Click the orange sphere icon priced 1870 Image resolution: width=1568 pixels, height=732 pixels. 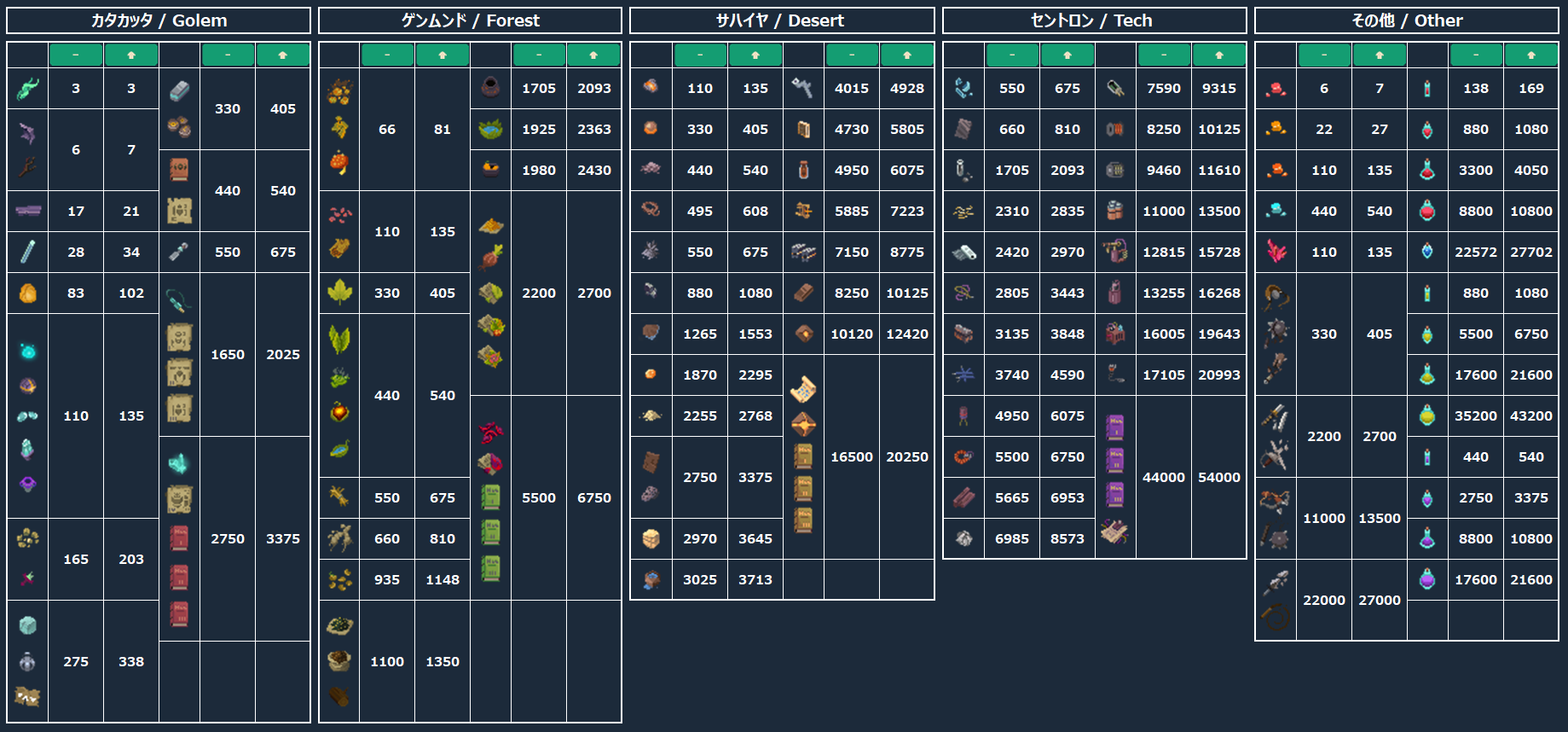click(x=651, y=375)
